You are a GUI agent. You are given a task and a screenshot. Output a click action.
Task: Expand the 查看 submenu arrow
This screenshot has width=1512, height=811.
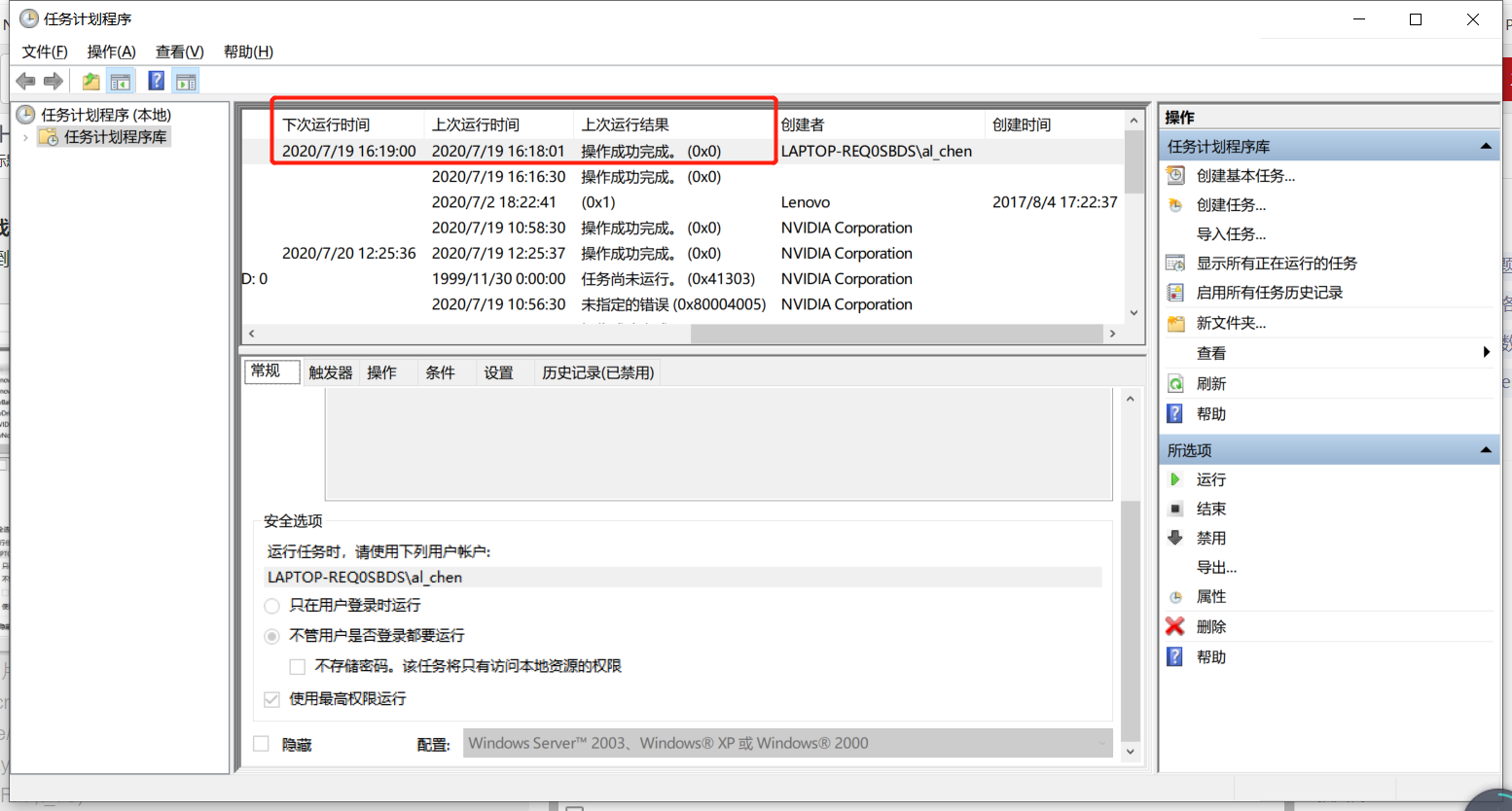(1487, 352)
